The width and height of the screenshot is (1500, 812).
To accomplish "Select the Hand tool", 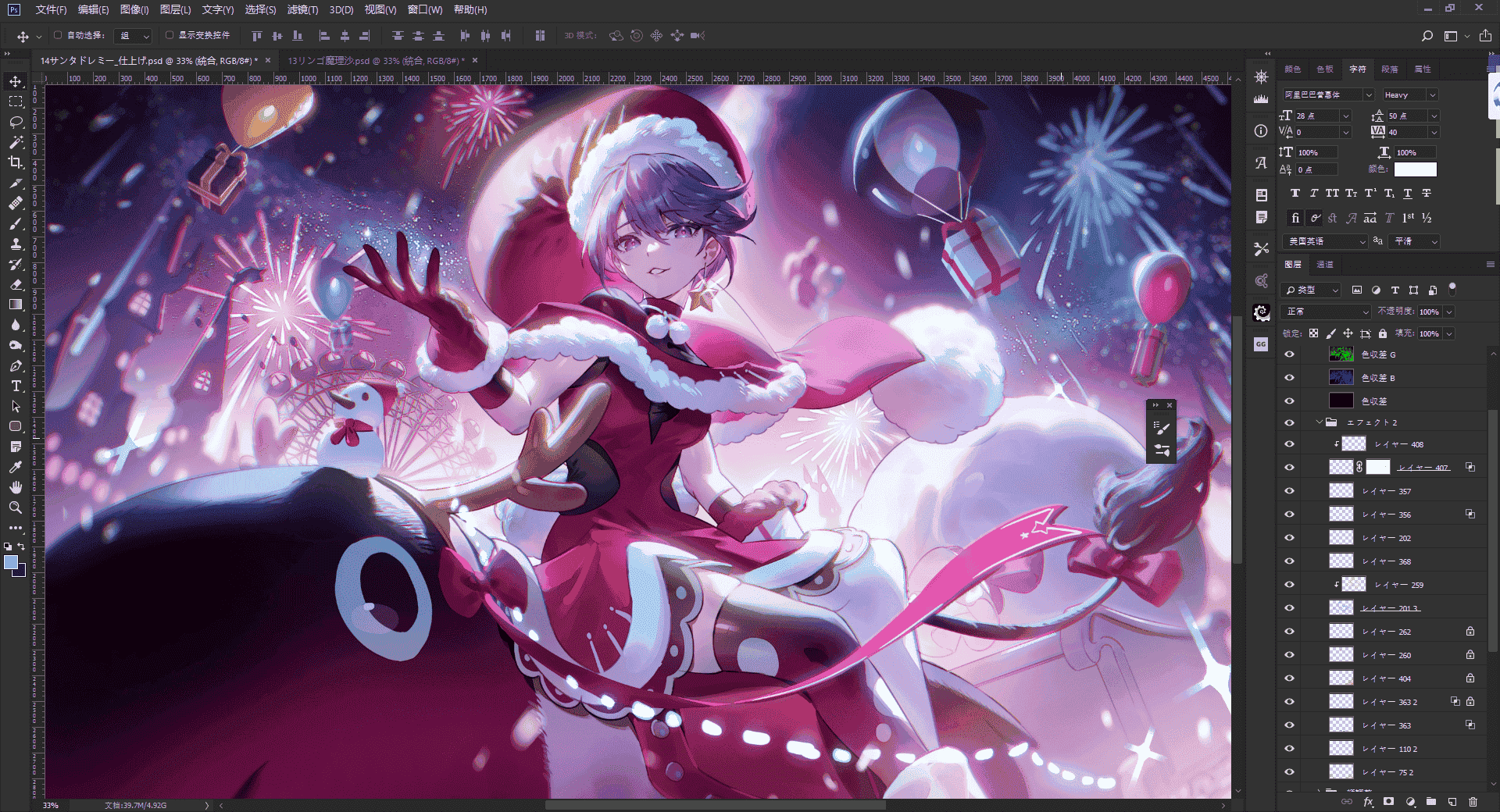I will coord(16,487).
